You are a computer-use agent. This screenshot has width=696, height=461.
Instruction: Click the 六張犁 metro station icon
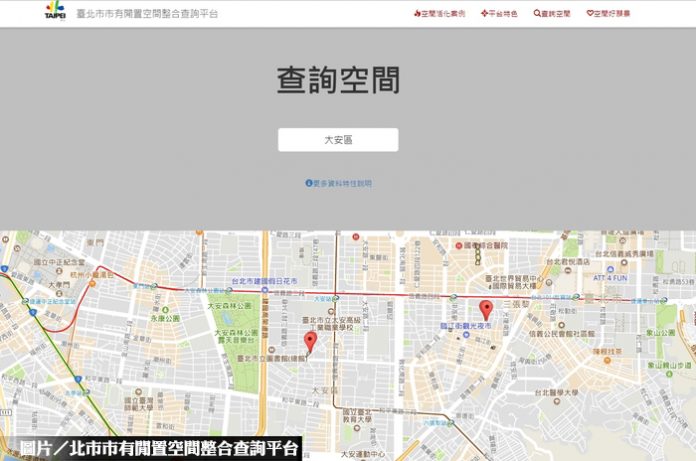coord(450,423)
